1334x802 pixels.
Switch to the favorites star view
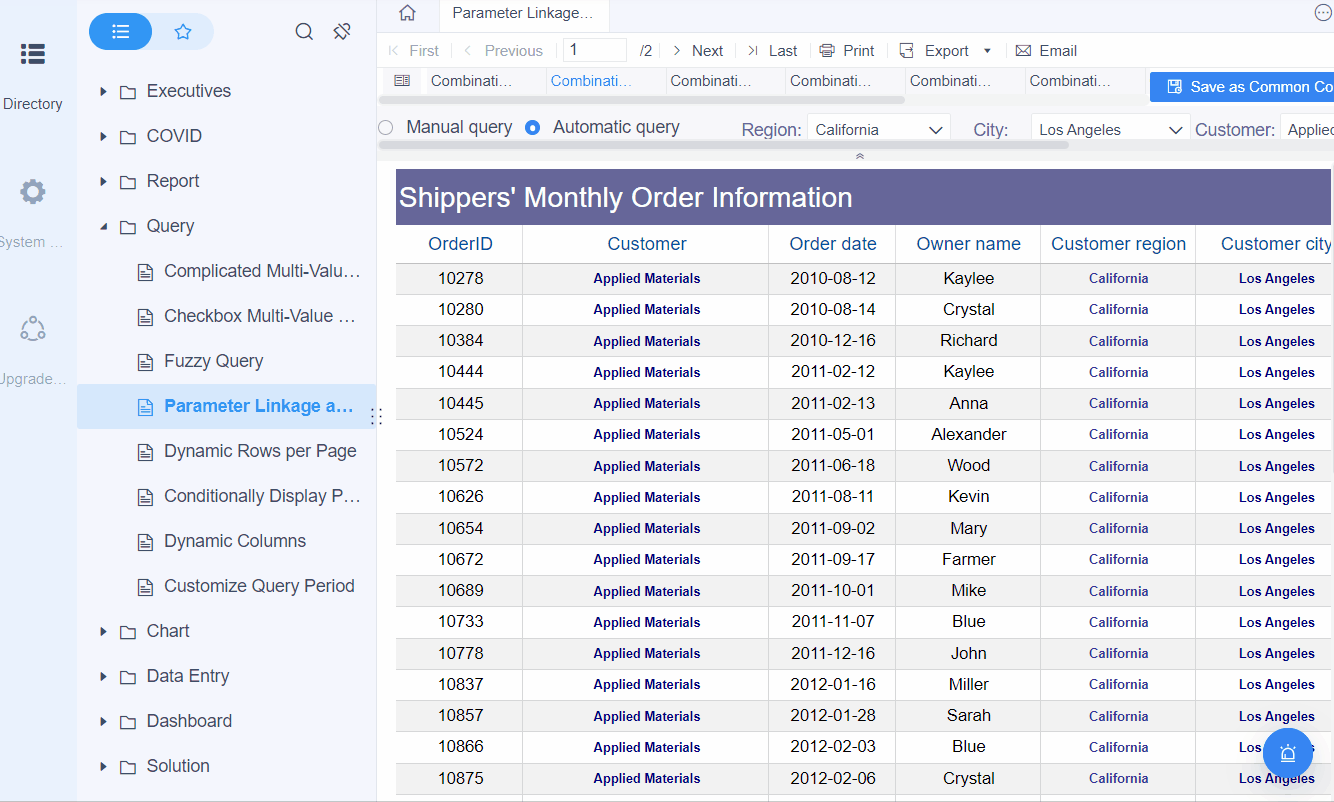pos(183,32)
